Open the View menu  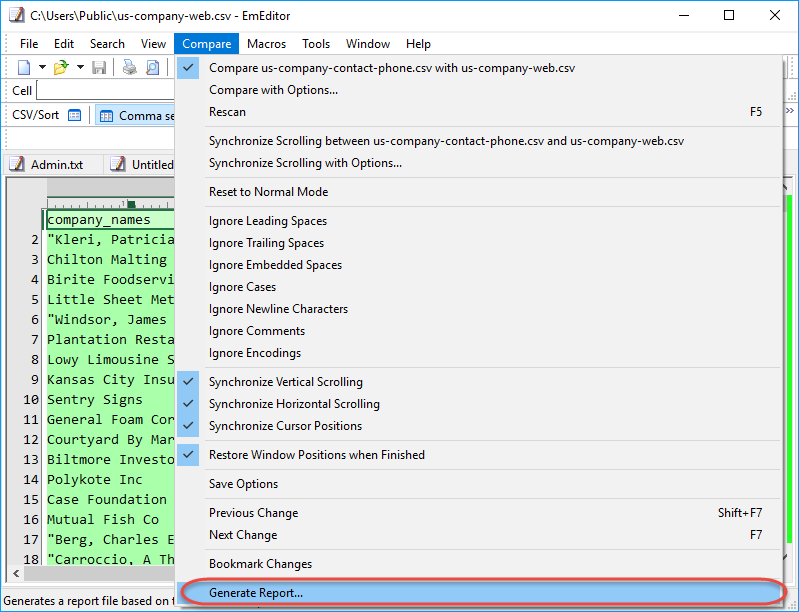[x=153, y=44]
